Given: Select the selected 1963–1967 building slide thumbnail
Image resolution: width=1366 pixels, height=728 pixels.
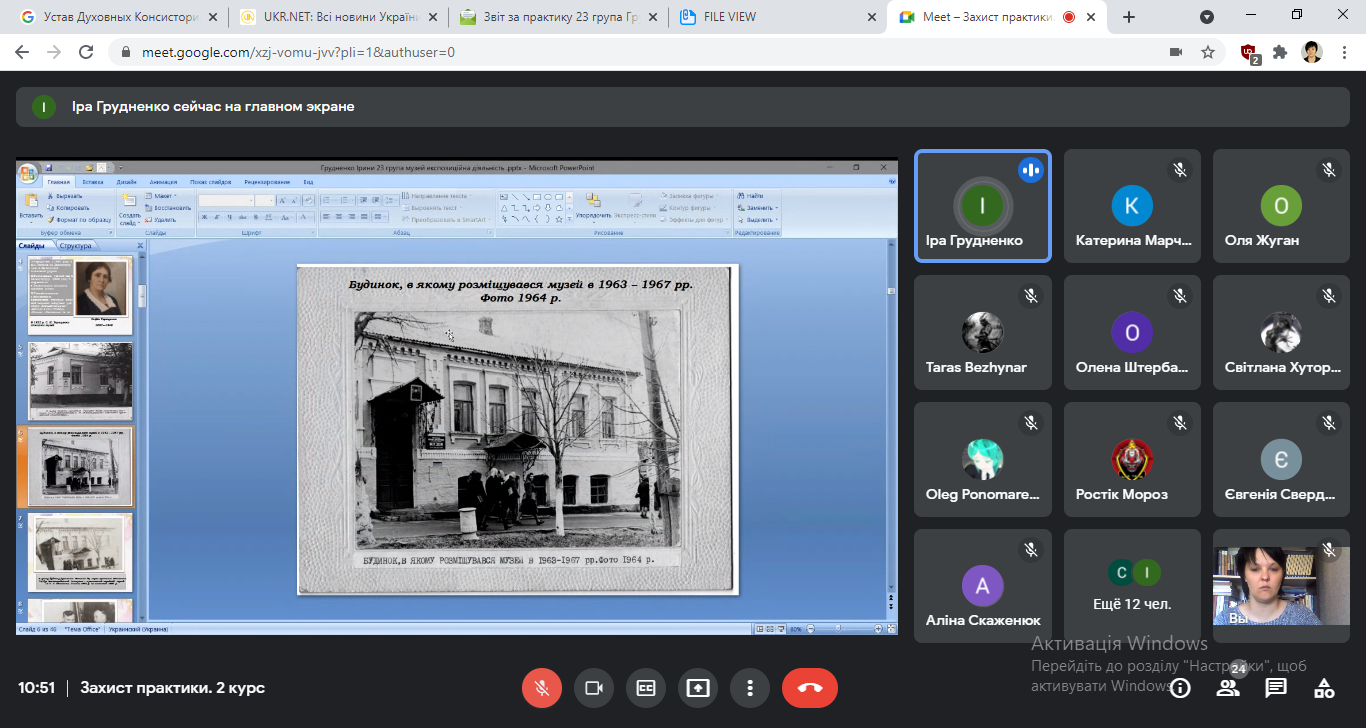Looking at the screenshot, I should point(80,467).
